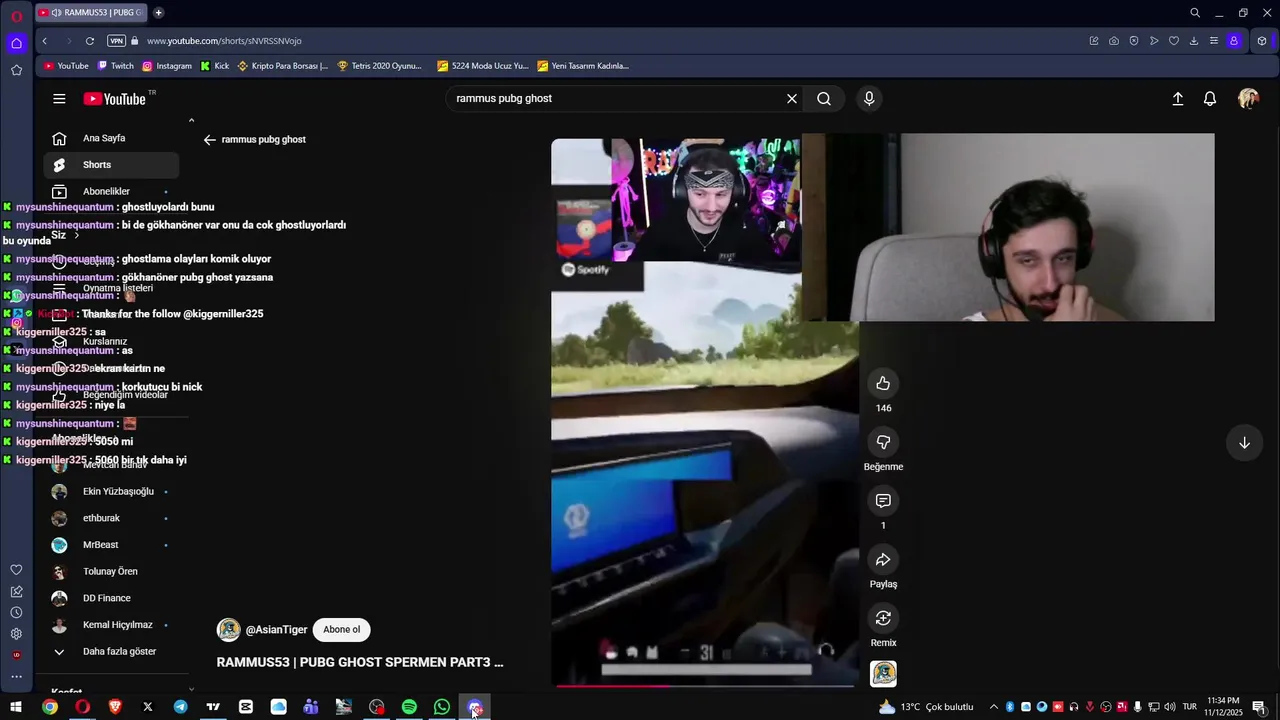Open the YouTube bookmark
Image resolution: width=1280 pixels, height=720 pixels.
pos(66,66)
